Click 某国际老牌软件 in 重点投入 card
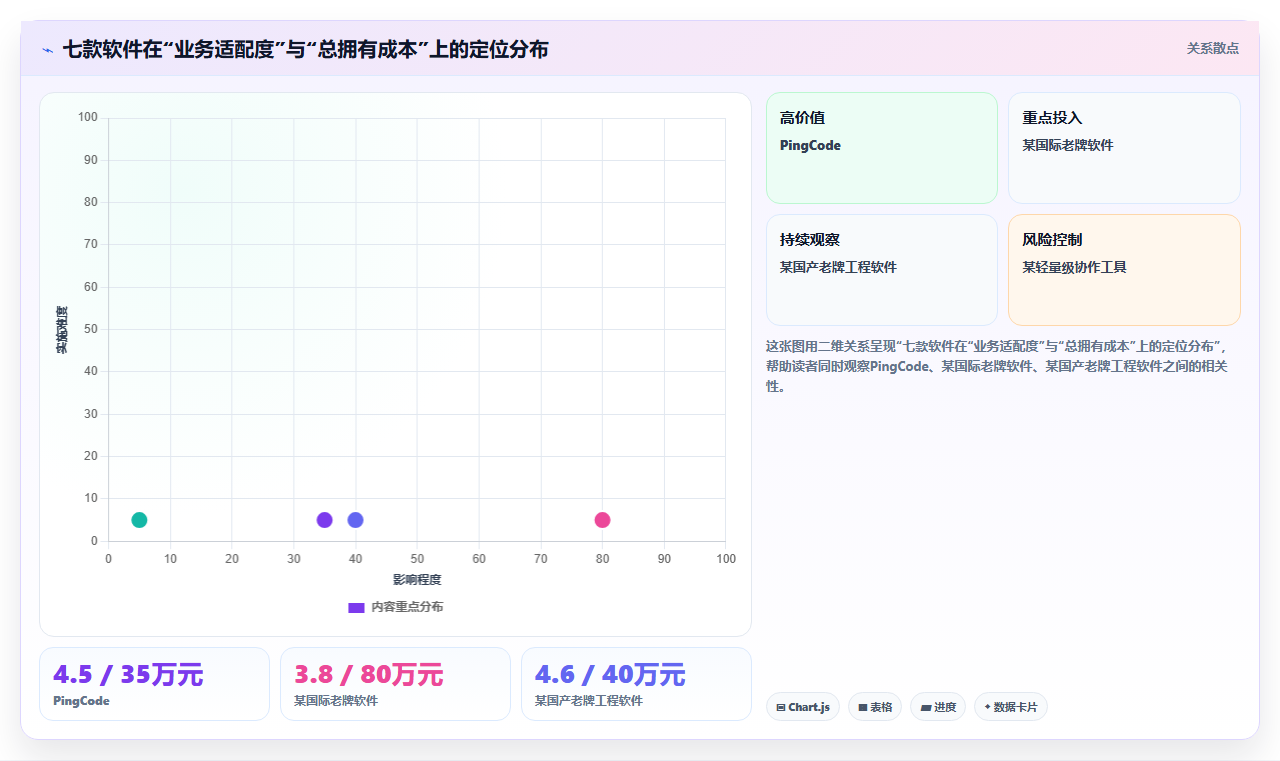 pyautogui.click(x=1068, y=145)
